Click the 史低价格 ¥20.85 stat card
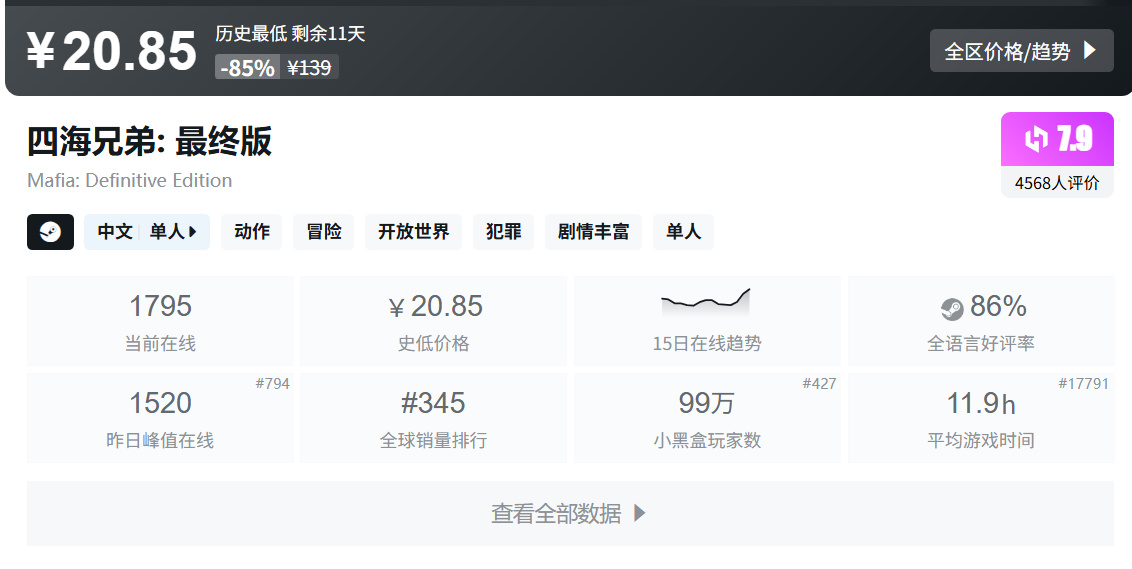The width and height of the screenshot is (1132, 569). (x=433, y=321)
